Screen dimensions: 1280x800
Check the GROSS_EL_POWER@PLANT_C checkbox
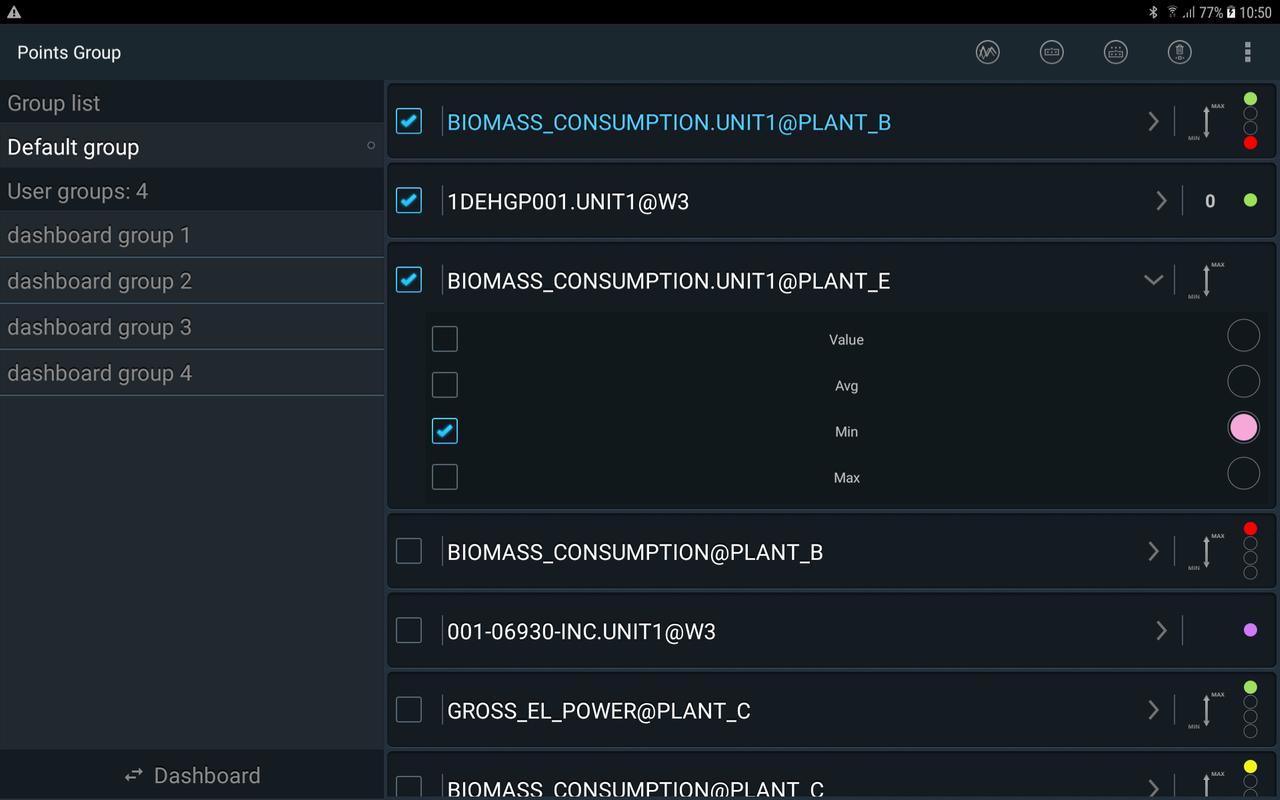click(x=409, y=709)
